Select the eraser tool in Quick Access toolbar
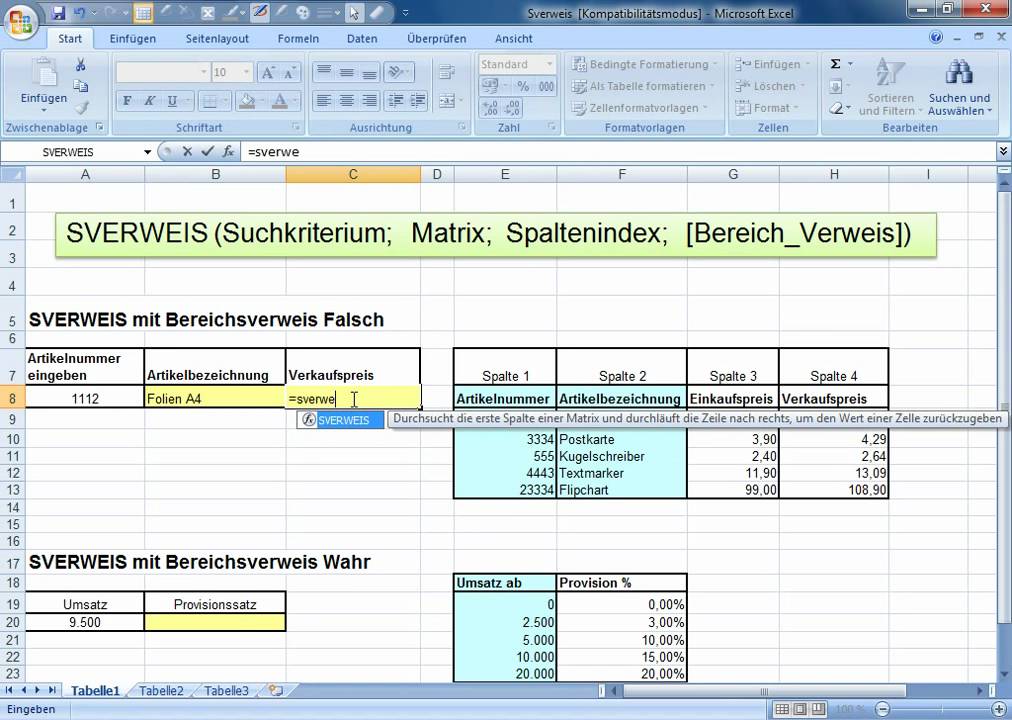The width and height of the screenshot is (1012, 720). (378, 12)
